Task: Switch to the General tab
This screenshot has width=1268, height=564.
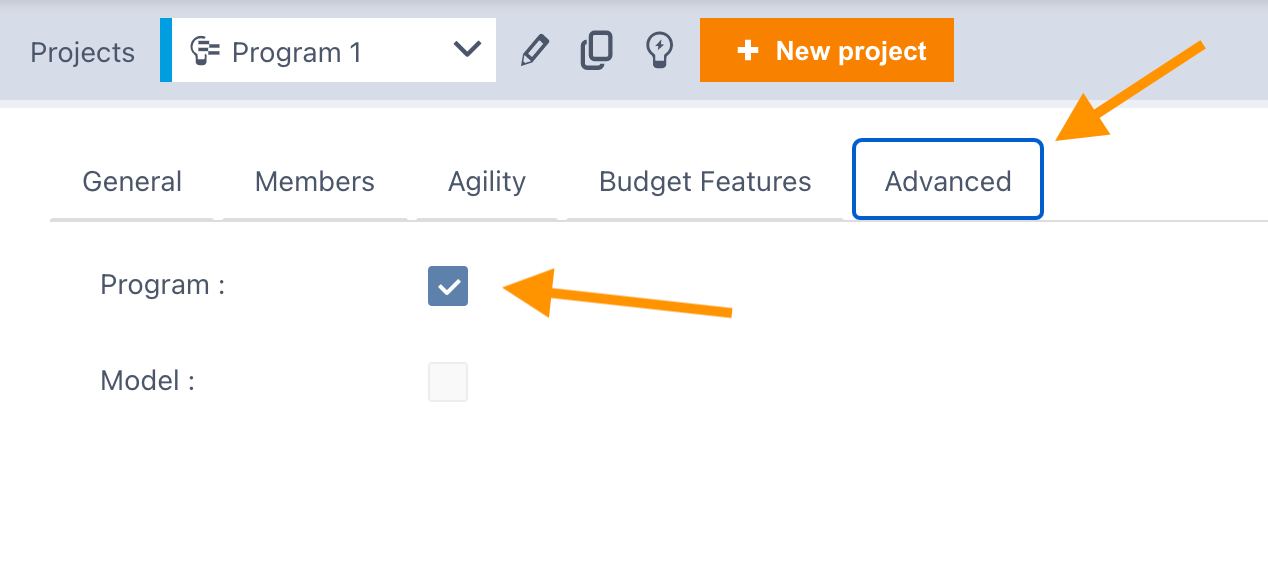Action: (132, 182)
